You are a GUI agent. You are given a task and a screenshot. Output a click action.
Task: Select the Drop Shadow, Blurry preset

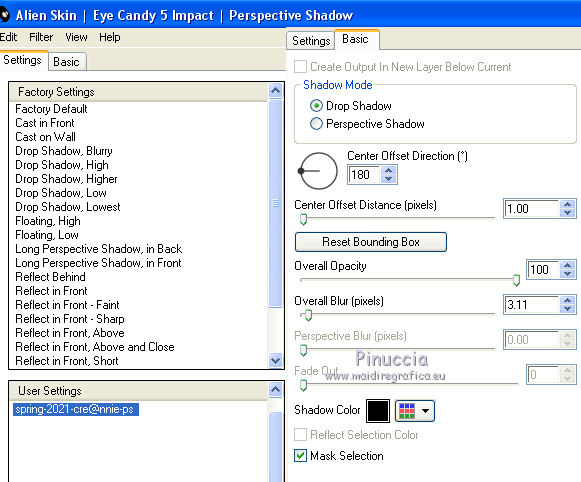(x=64, y=151)
